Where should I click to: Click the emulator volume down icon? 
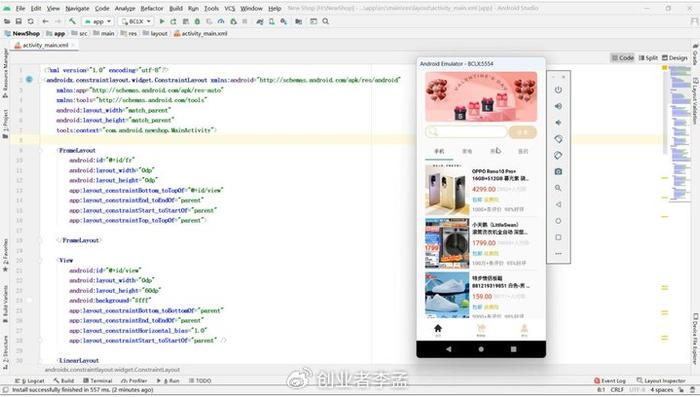[558, 122]
